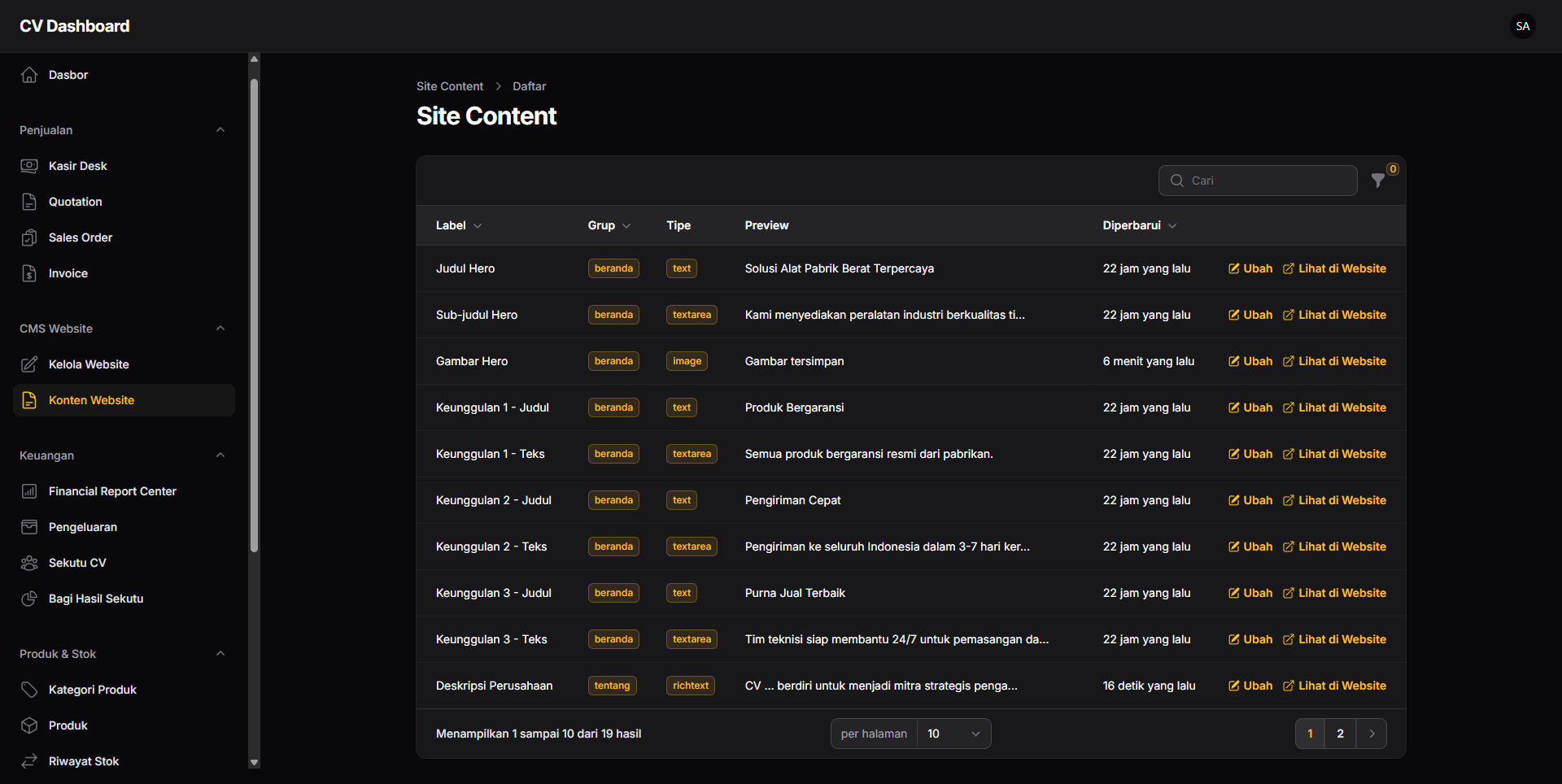Viewport: 1562px width, 784px height.
Task: Click the Financial Report Center chart icon
Action: click(29, 491)
